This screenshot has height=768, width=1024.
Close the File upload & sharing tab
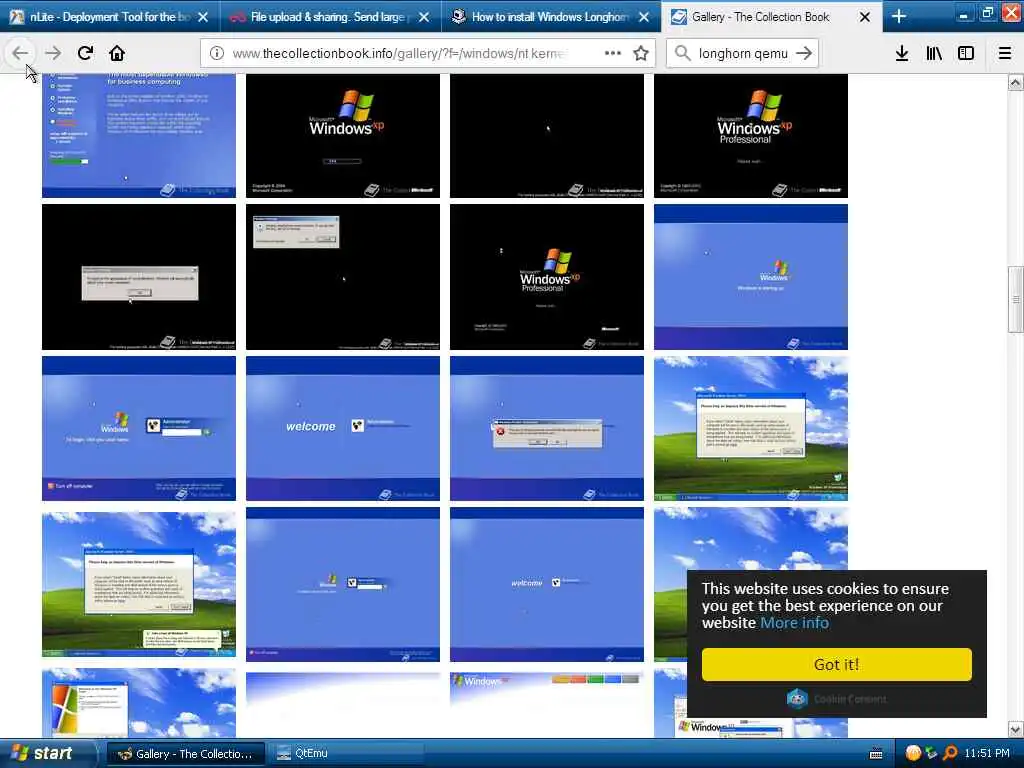424,17
